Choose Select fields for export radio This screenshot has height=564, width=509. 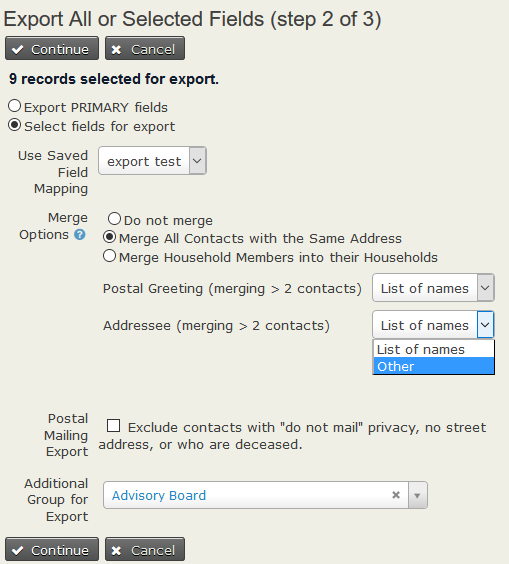[x=14, y=125]
